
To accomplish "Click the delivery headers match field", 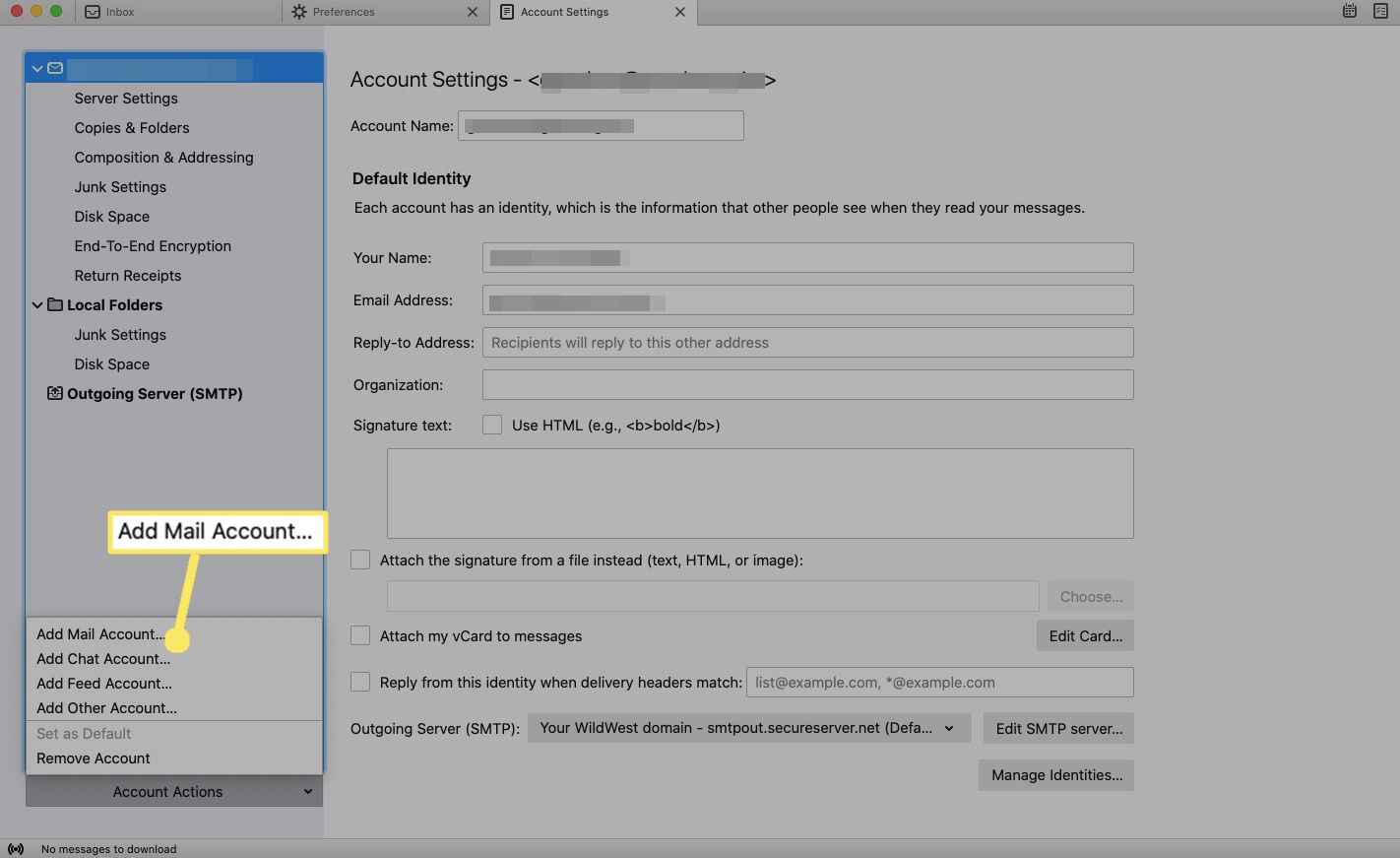I will [x=939, y=682].
